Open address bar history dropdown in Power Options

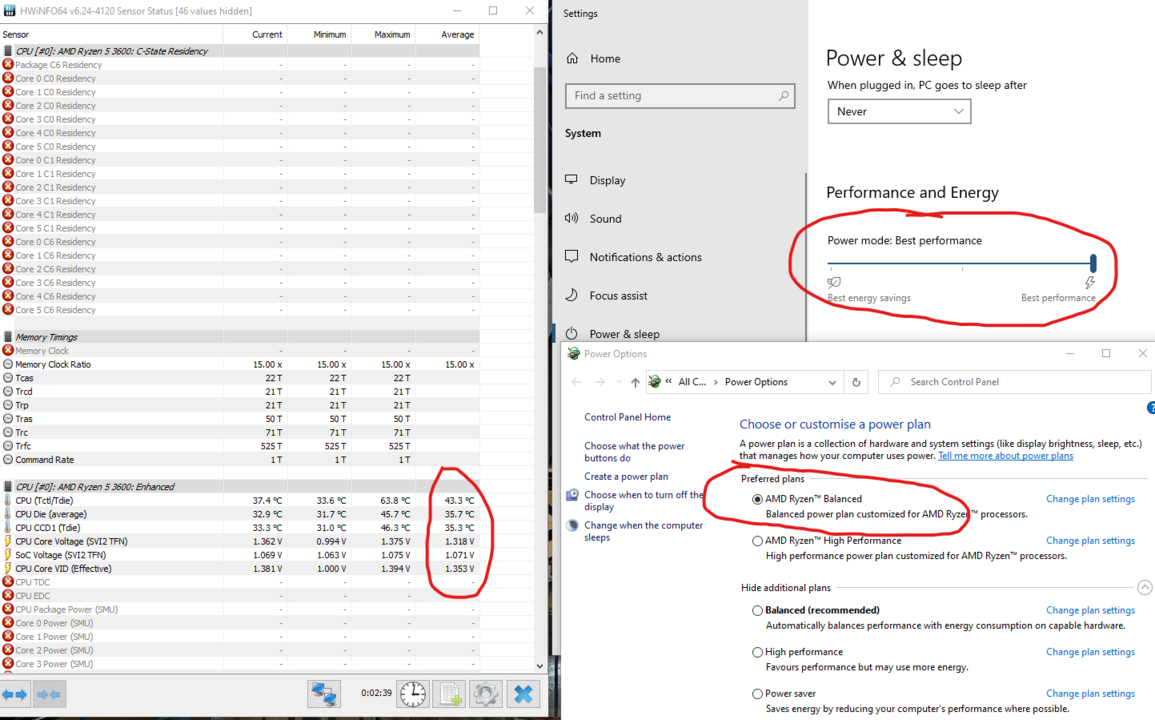pyautogui.click(x=832, y=382)
